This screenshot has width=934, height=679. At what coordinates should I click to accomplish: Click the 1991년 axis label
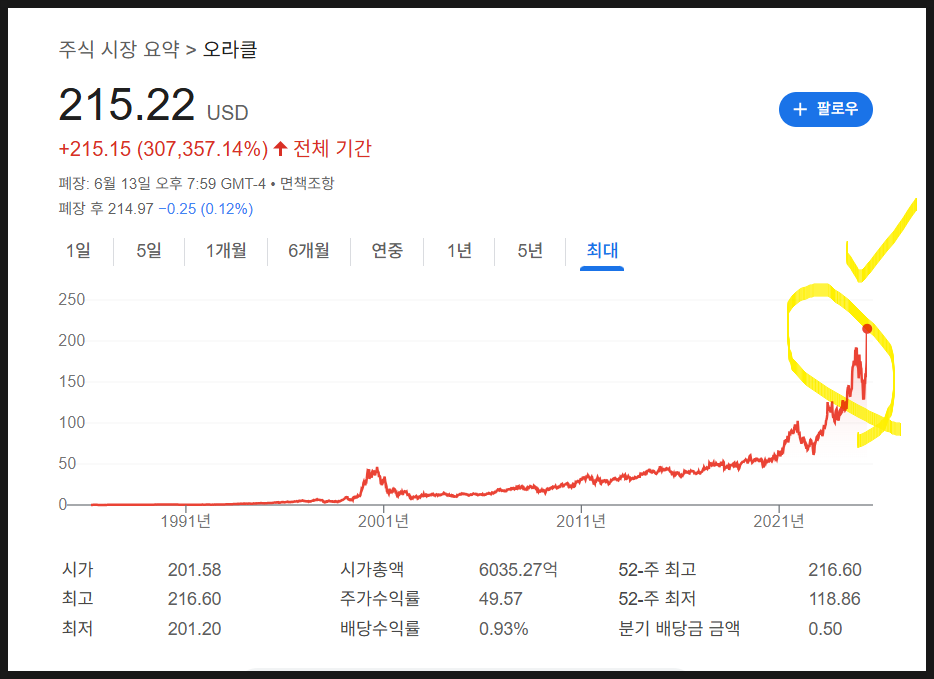(186, 522)
